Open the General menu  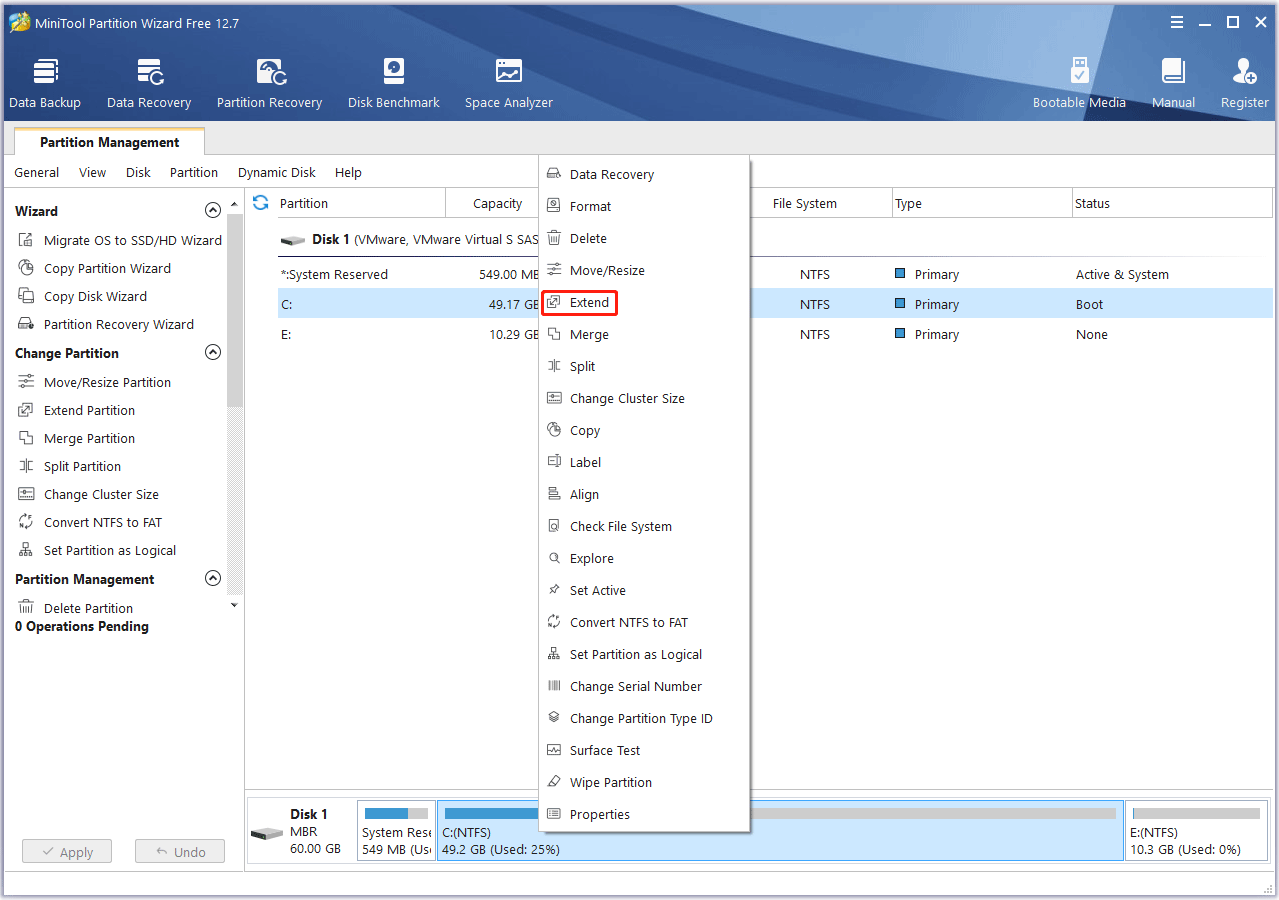tap(37, 172)
